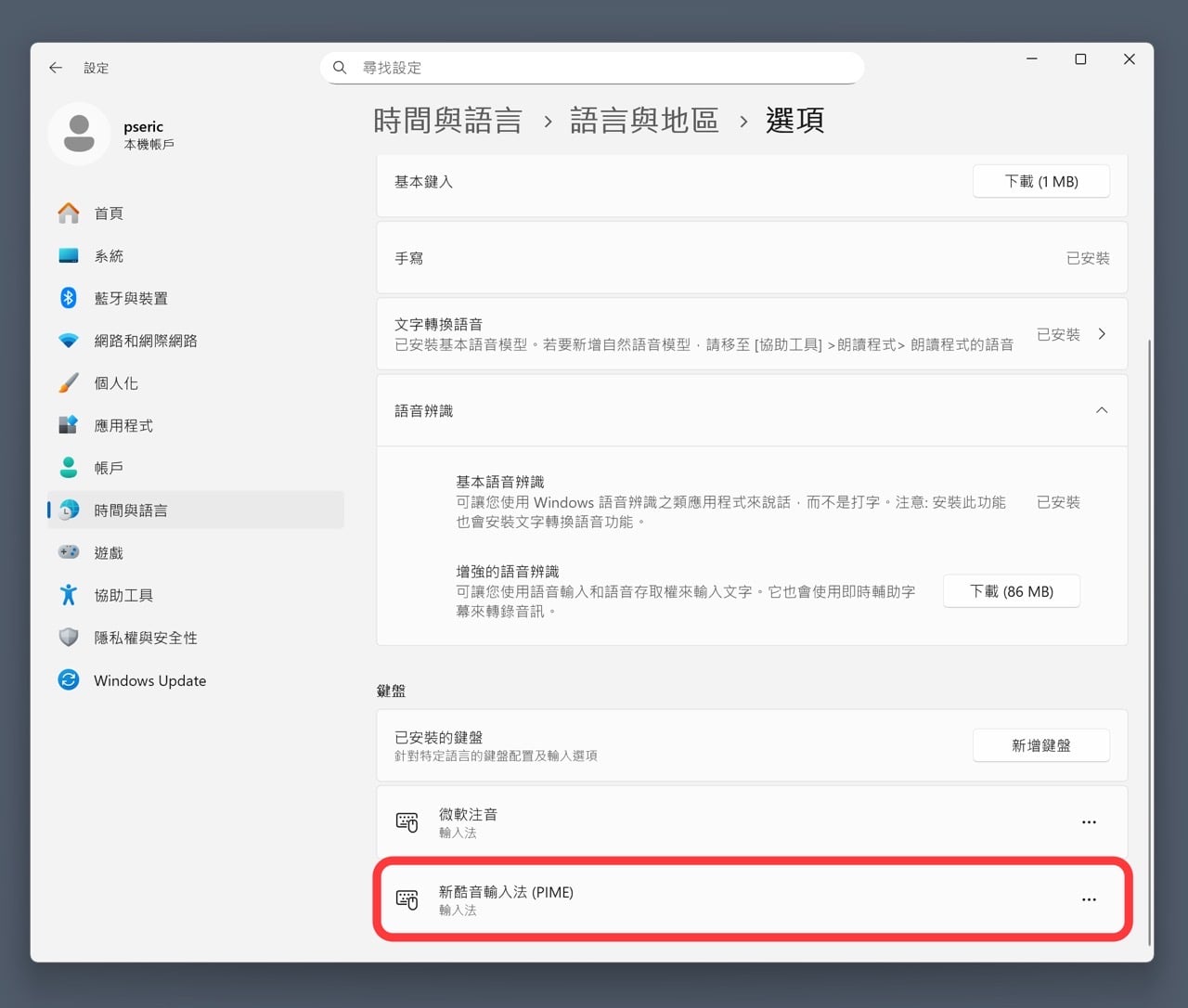Open the Bluetooth (藍牙與裝置) icon
The width and height of the screenshot is (1188, 1008).
[69, 298]
